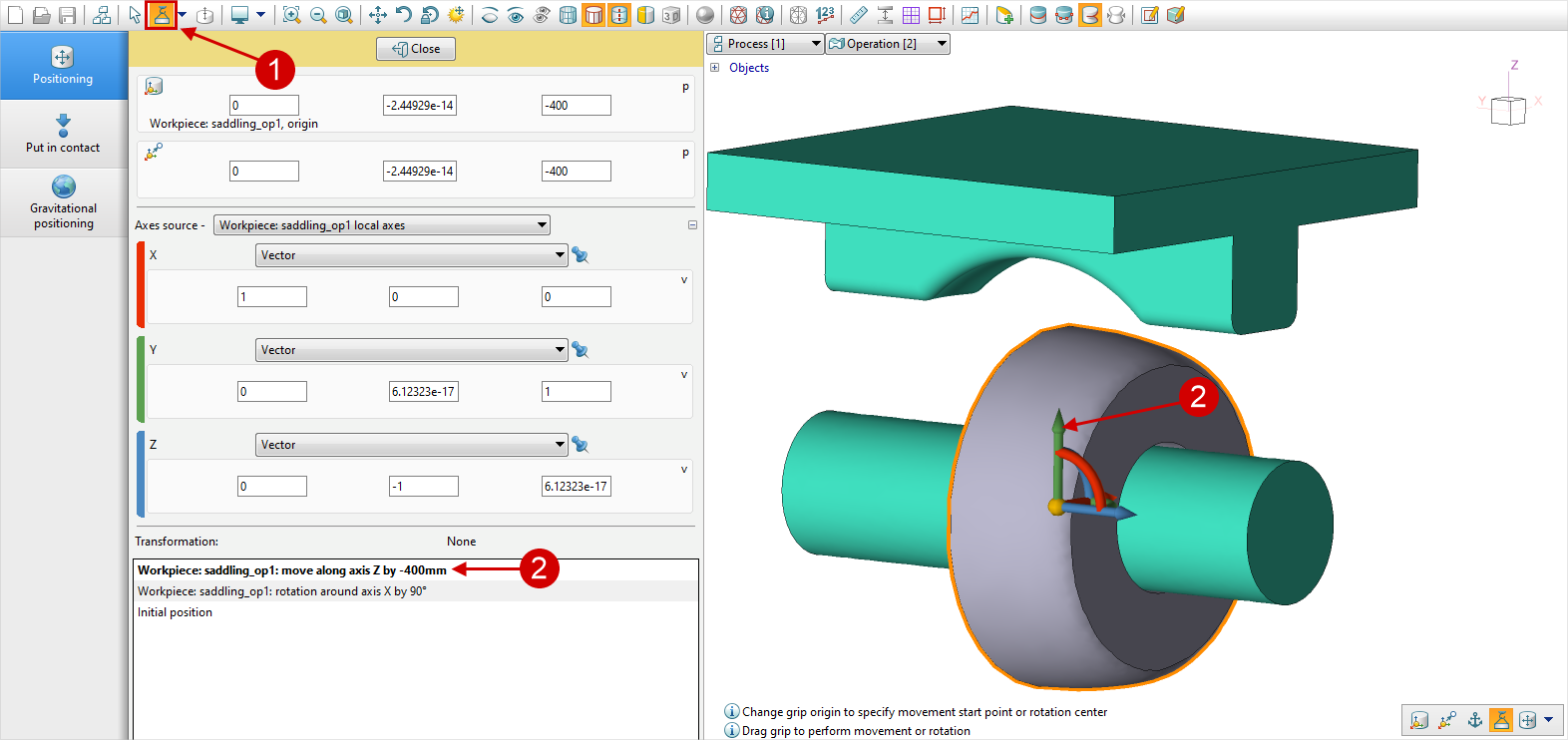This screenshot has height=740, width=1568.
Task: Select the rotation around axis X history entry
Action: coord(282,591)
